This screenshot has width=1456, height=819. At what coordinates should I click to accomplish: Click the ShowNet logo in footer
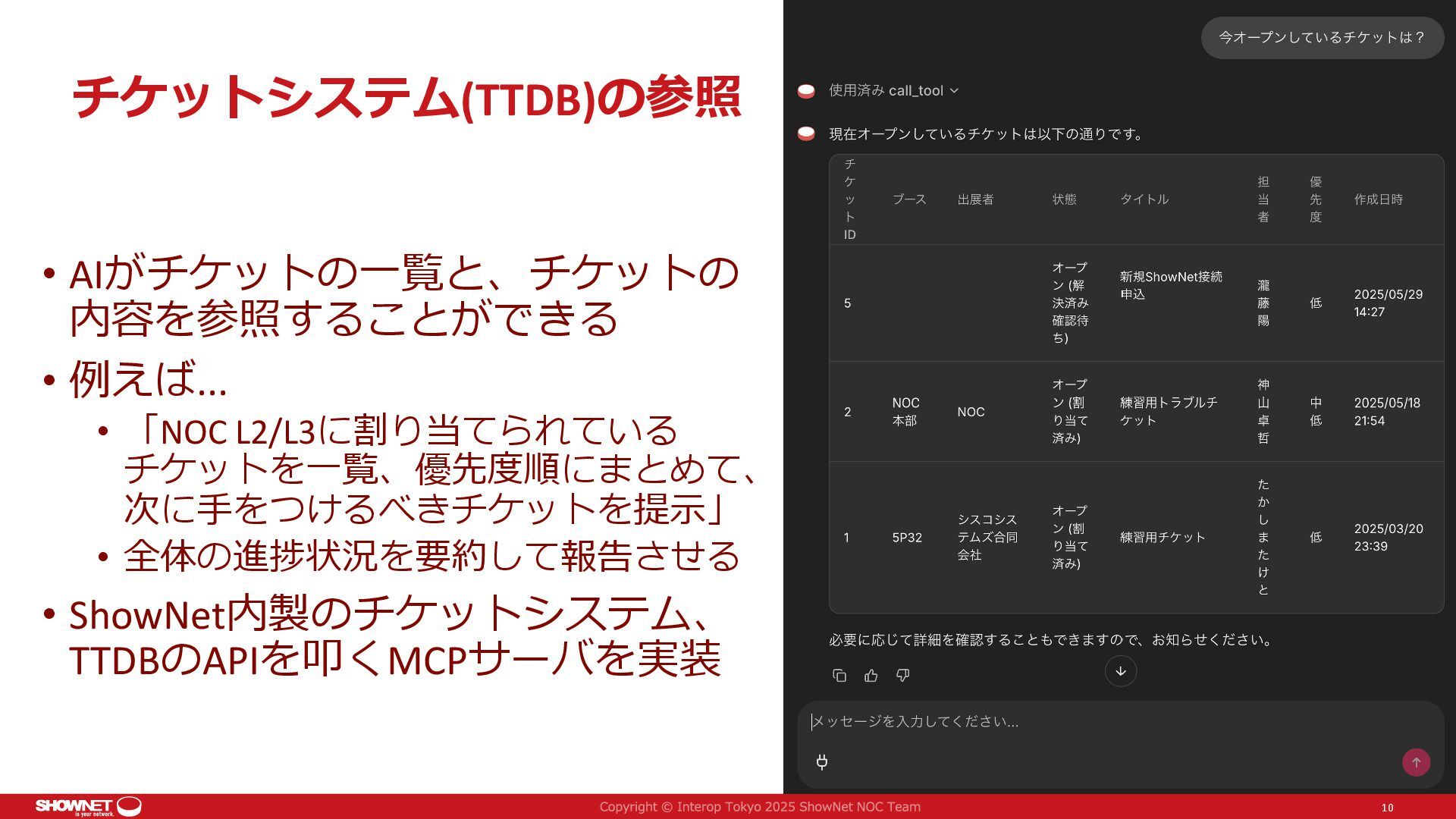tap(87, 806)
